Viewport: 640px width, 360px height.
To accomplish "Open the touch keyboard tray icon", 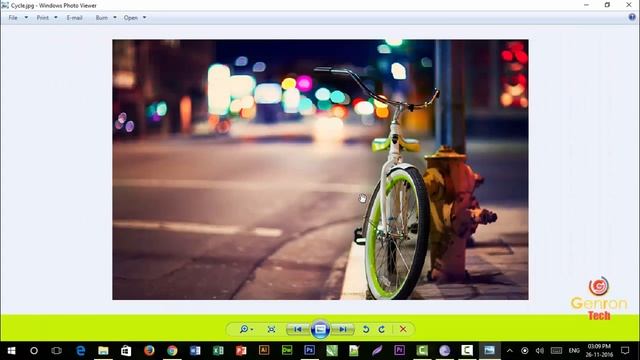I will [x=556, y=351].
